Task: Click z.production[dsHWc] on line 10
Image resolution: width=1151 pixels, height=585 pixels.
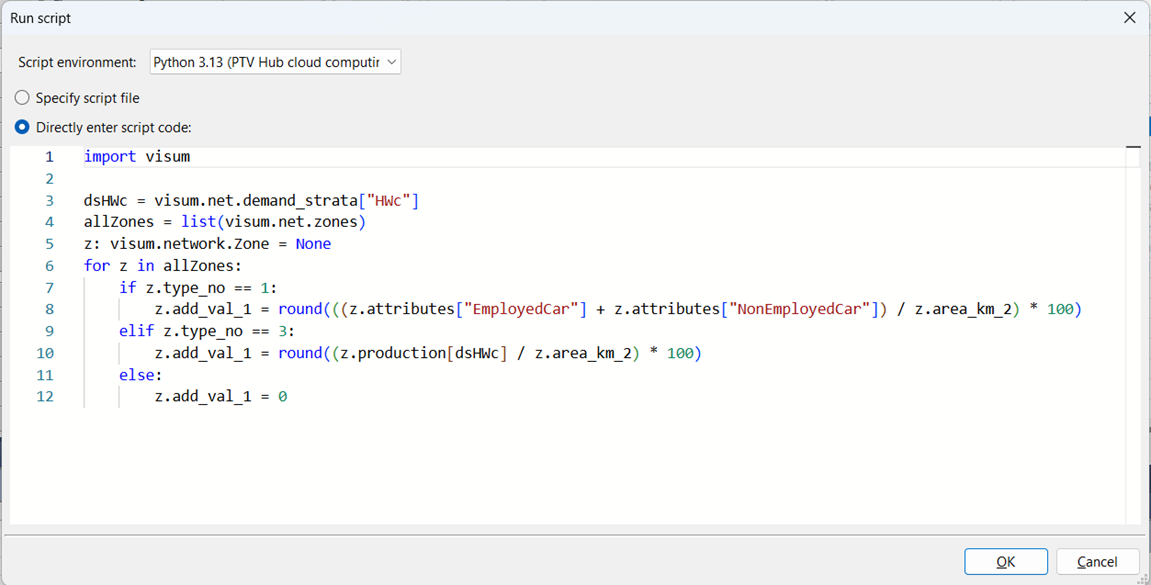Action: pyautogui.click(x=427, y=353)
